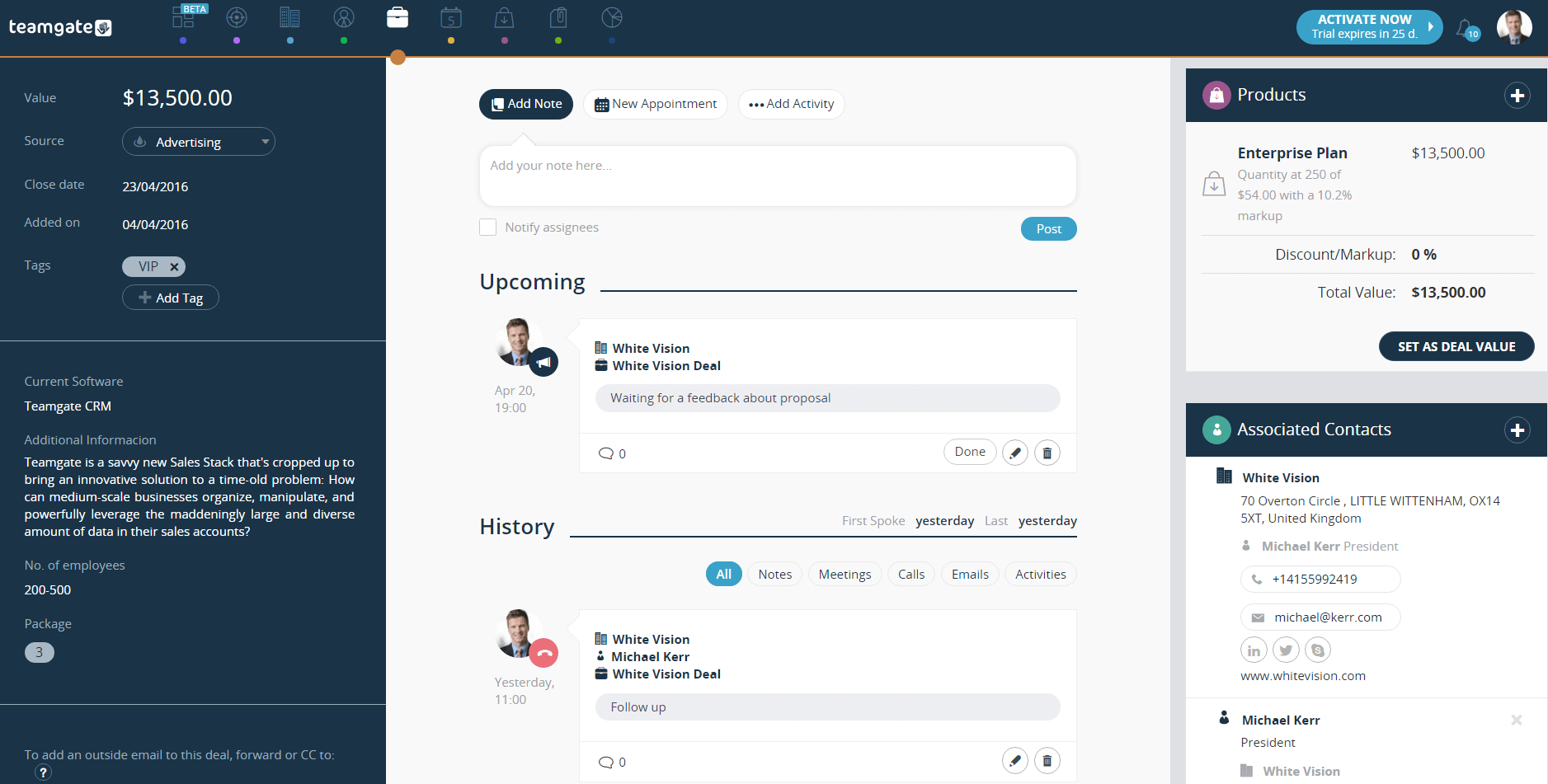The image size is (1548, 784).
Task: Open Michael Kerr link in history entry
Action: pyautogui.click(x=650, y=657)
